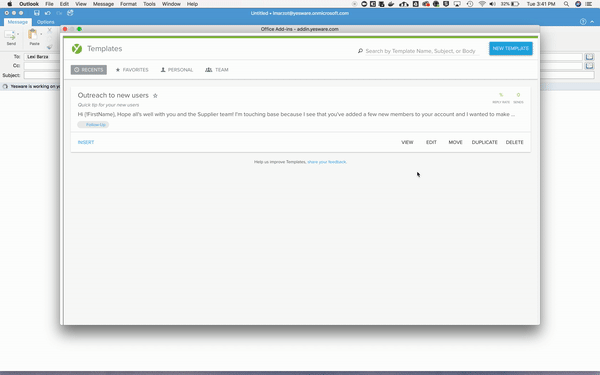Viewport: 600px width, 375px height.
Task: Click the volume icon in menu bar
Action: click(492, 4)
